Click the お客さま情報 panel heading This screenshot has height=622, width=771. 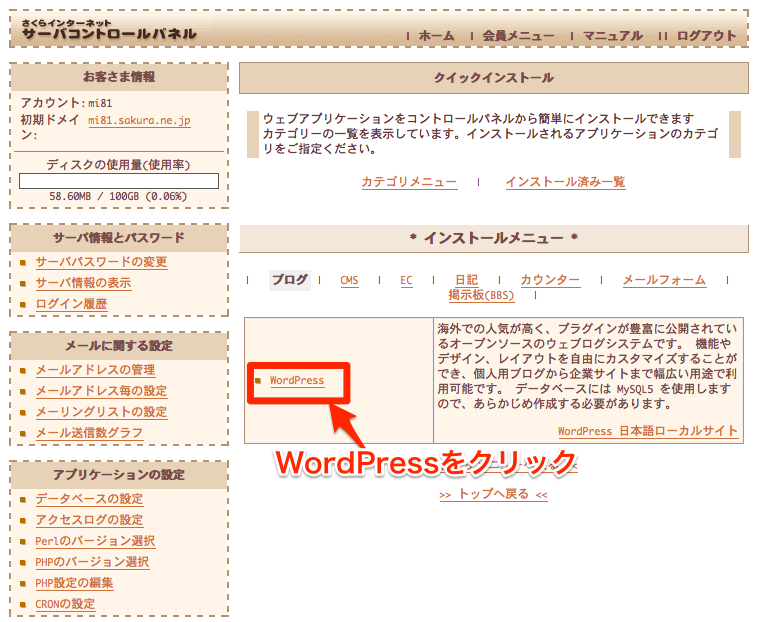coord(119,77)
